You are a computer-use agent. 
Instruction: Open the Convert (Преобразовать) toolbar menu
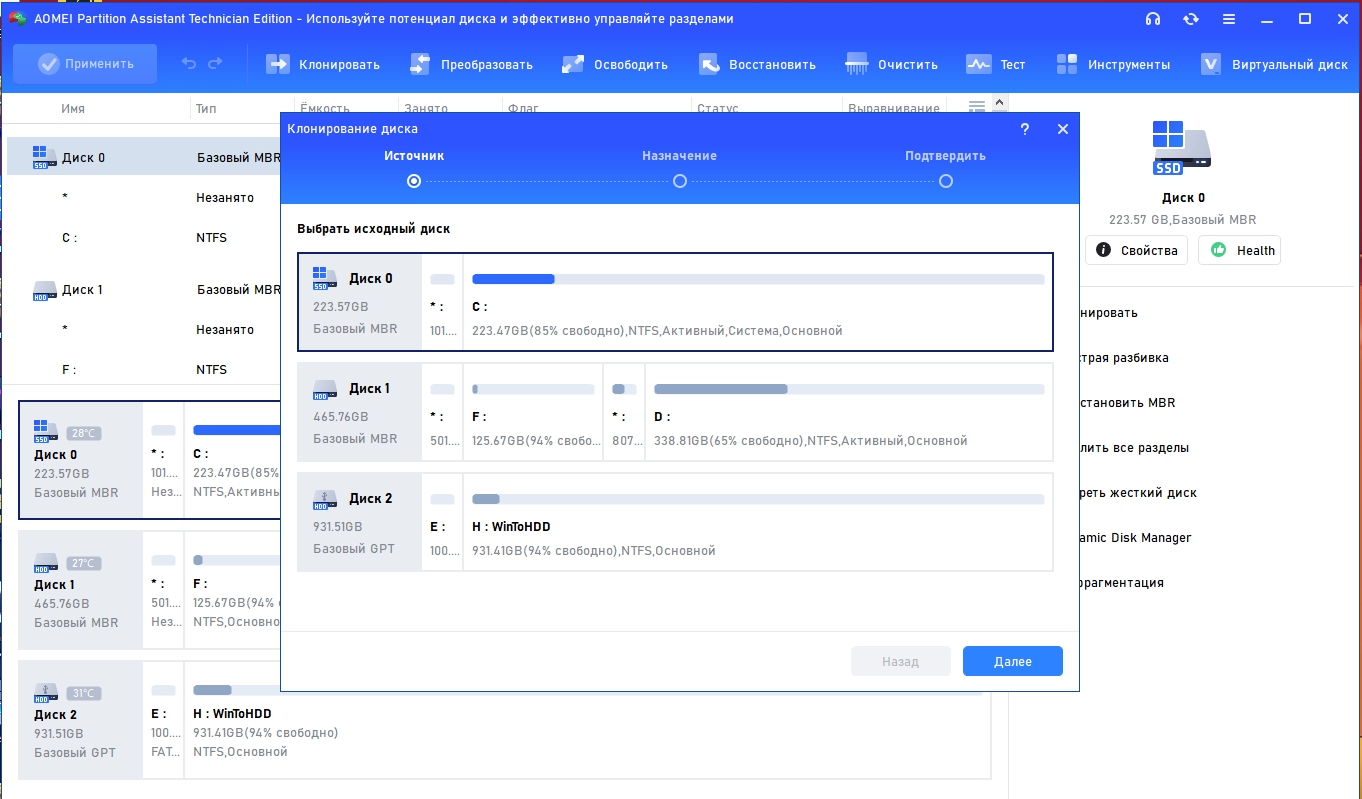coord(471,64)
